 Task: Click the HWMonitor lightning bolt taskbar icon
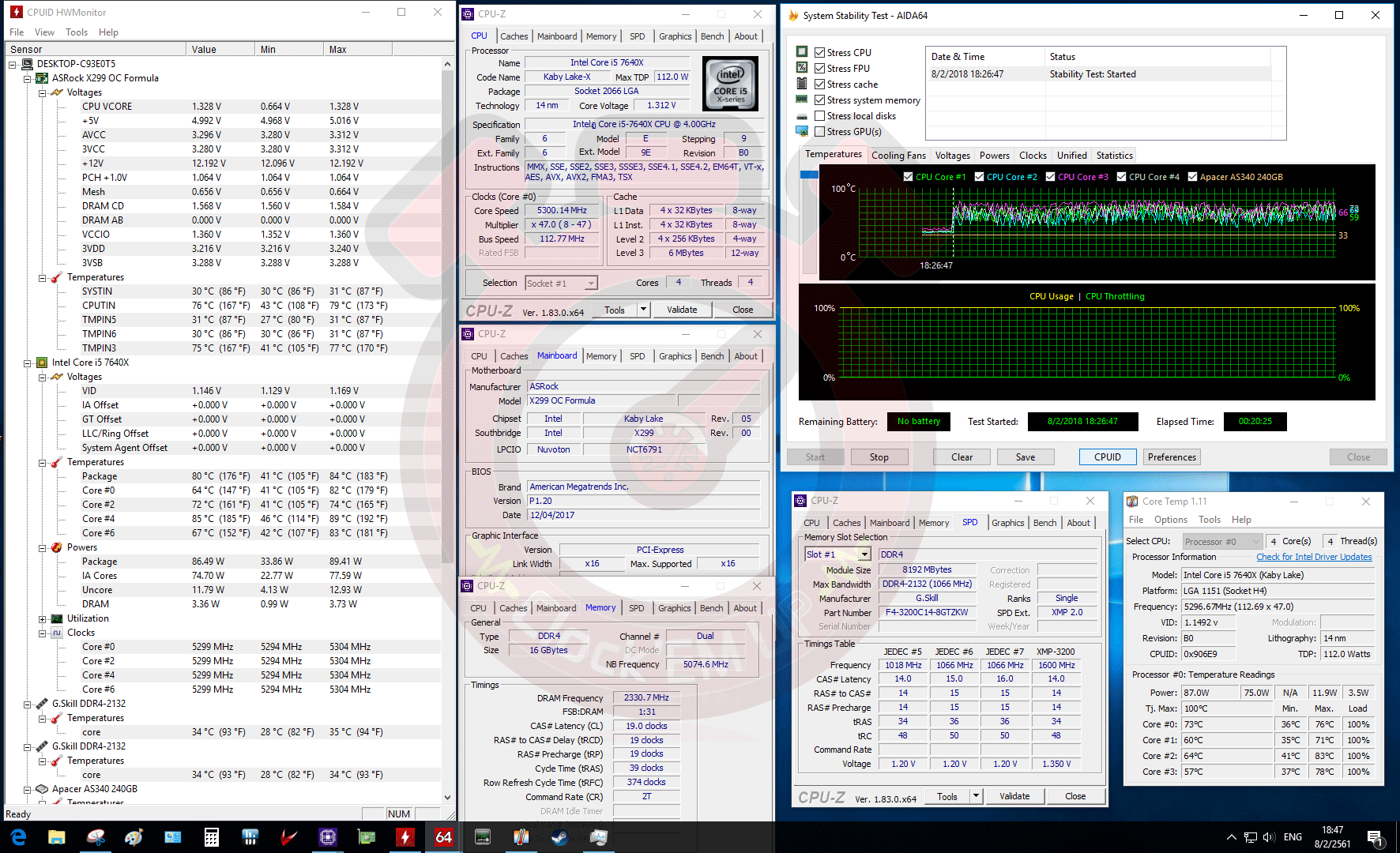[x=405, y=836]
